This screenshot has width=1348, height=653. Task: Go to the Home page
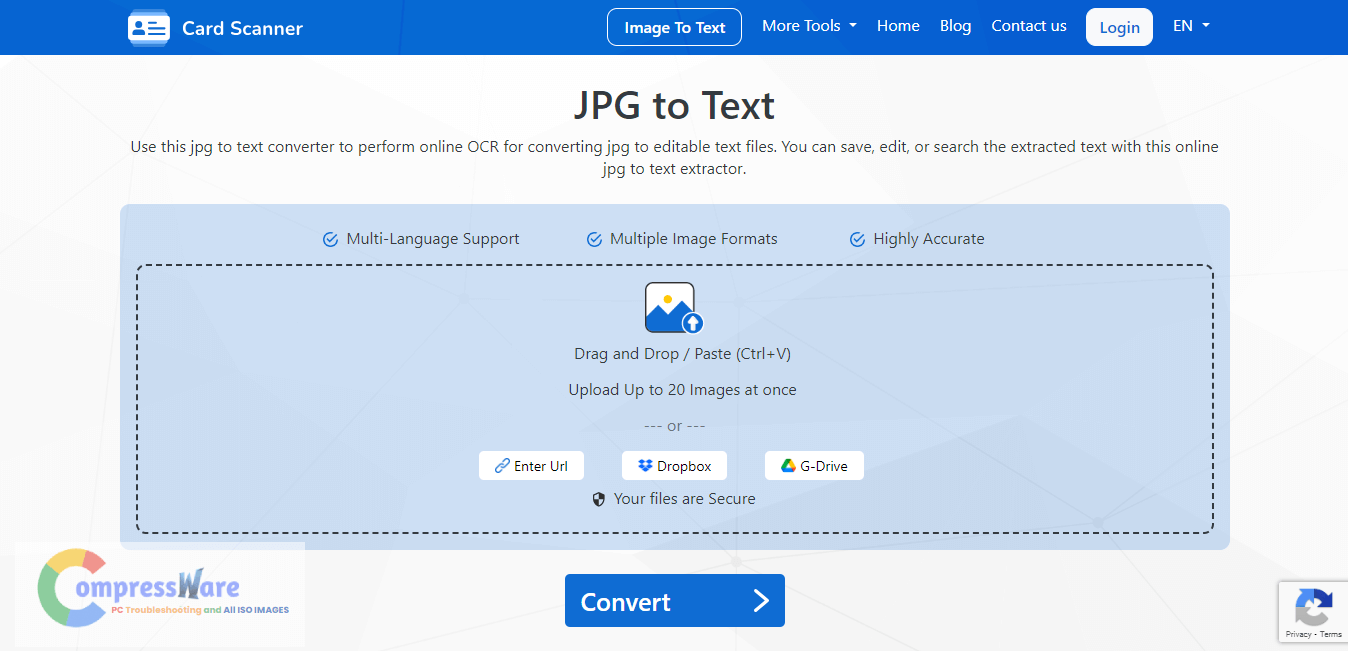click(898, 26)
